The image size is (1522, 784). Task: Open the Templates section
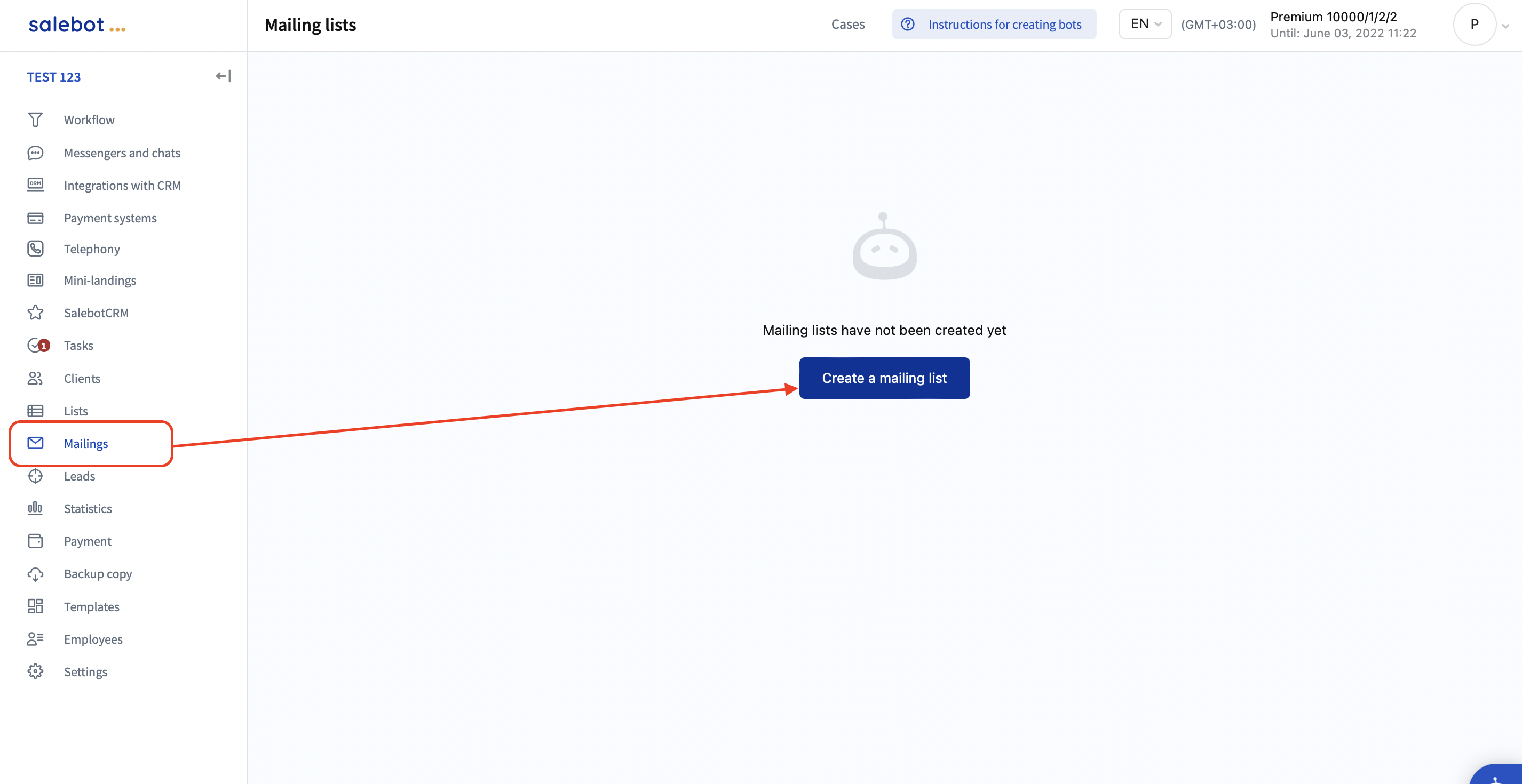tap(92, 607)
